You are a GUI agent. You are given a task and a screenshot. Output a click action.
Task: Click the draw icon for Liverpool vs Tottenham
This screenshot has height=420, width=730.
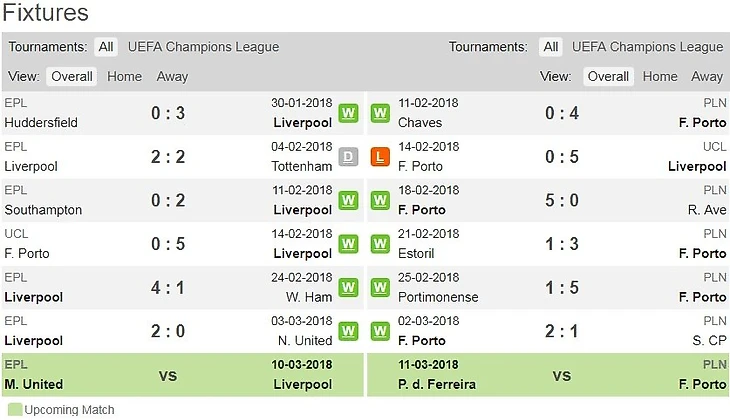[x=348, y=156]
